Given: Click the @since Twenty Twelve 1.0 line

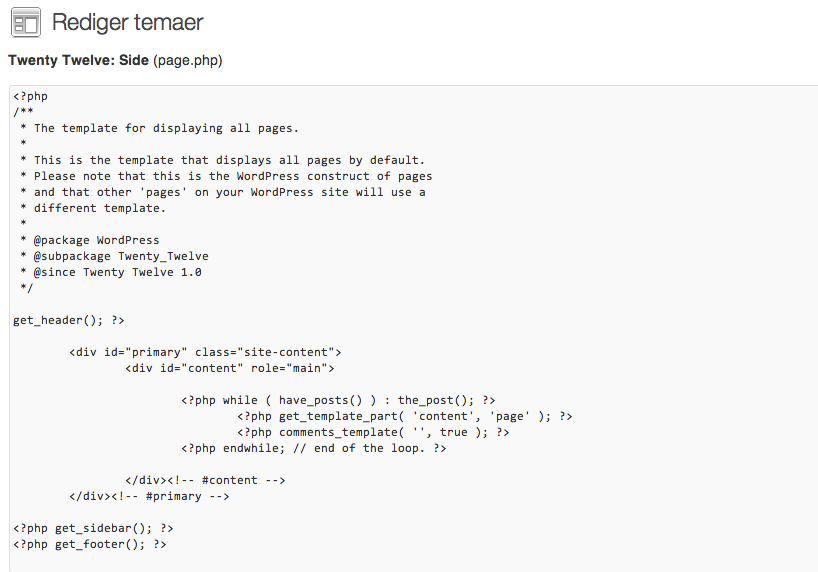Looking at the screenshot, I should click(x=111, y=272).
